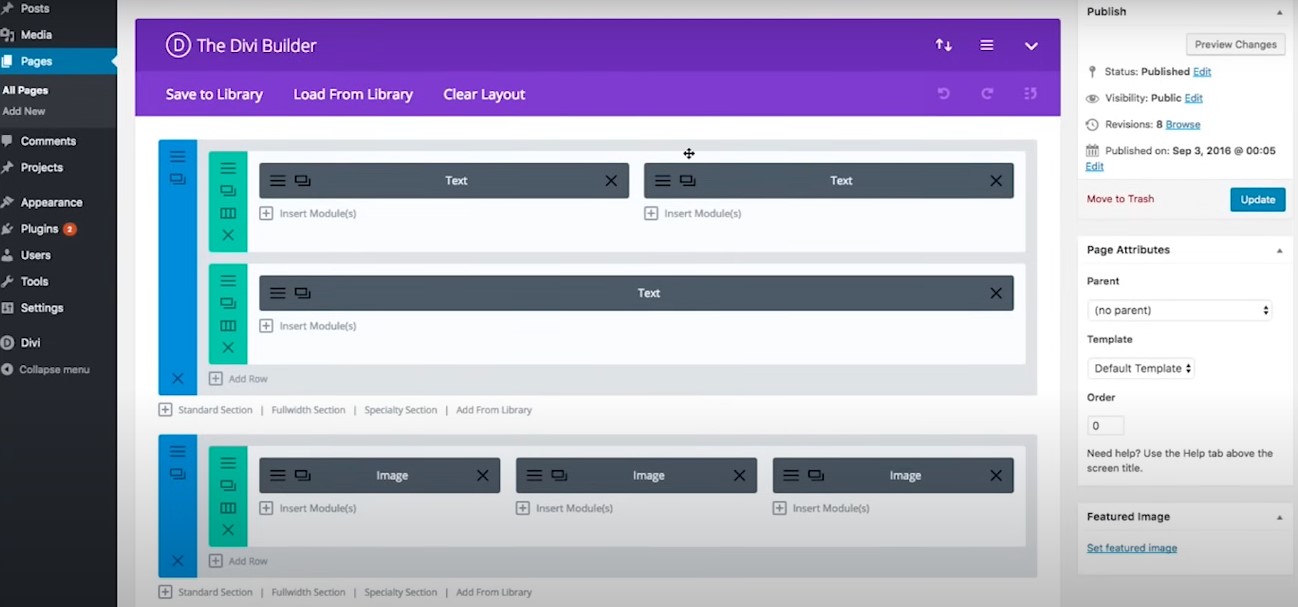
Task: Open the Parent dropdown
Action: coord(1180,310)
